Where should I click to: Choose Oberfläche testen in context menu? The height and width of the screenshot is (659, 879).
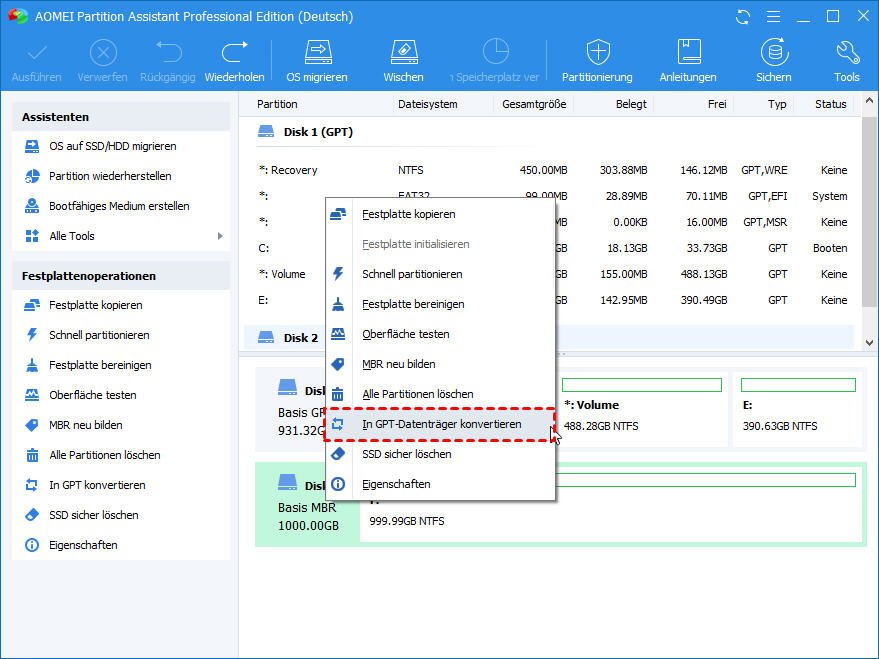coord(441,335)
